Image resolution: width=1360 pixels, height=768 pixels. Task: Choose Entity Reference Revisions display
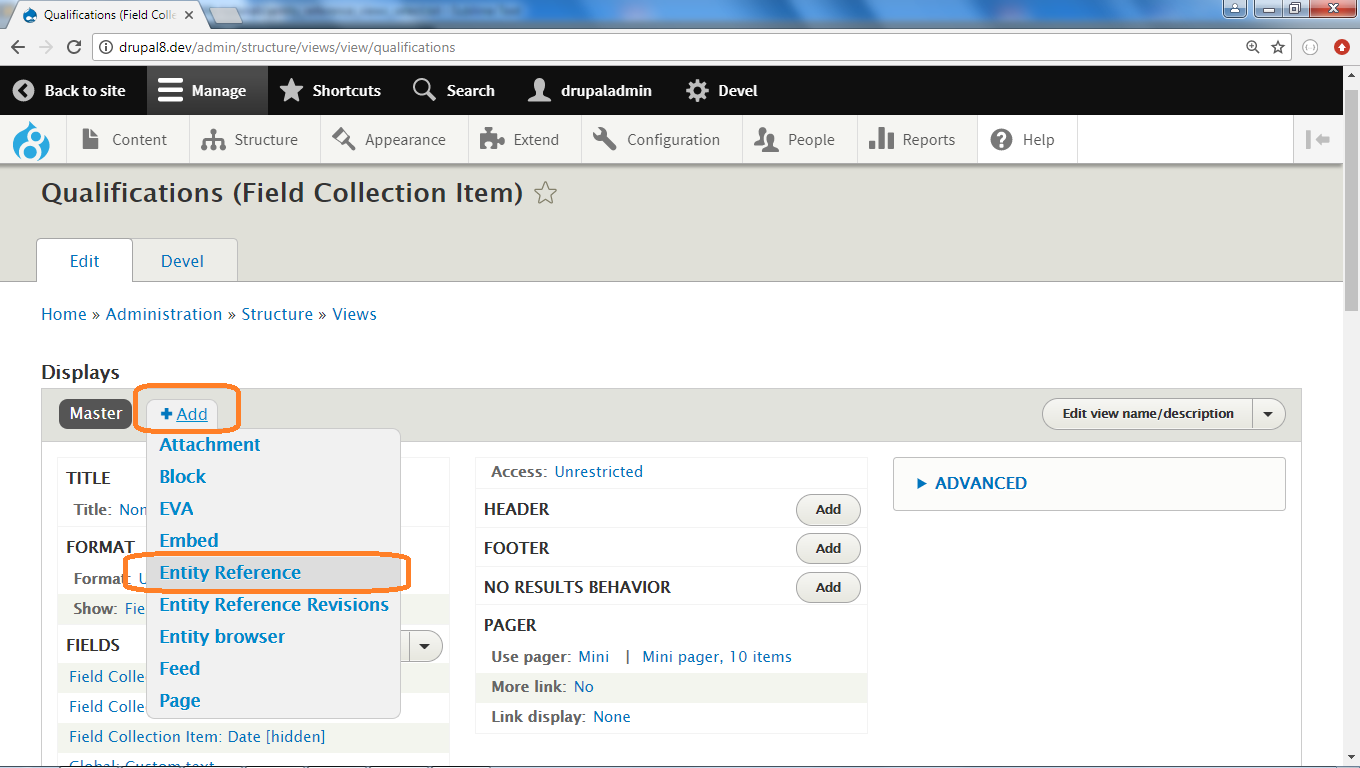274,605
